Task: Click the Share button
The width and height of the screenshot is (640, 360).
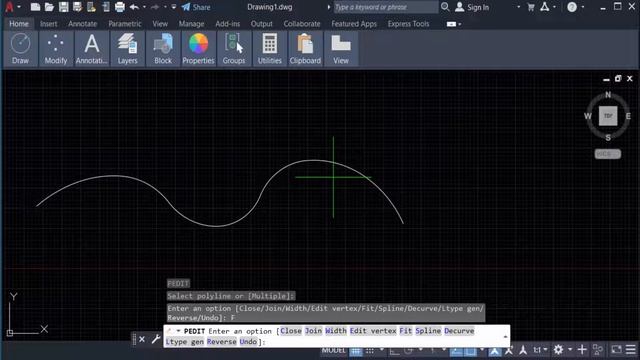Action: (x=196, y=7)
